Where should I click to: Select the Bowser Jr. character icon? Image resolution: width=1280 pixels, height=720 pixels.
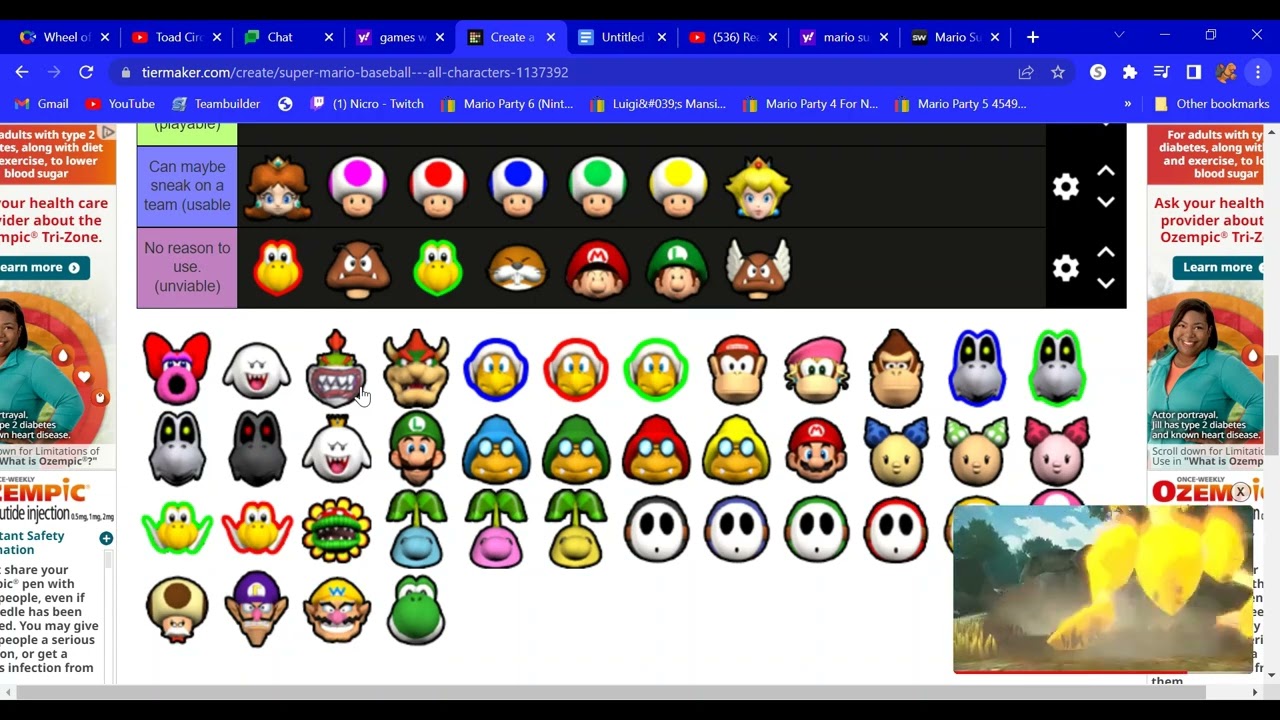pyautogui.click(x=337, y=368)
